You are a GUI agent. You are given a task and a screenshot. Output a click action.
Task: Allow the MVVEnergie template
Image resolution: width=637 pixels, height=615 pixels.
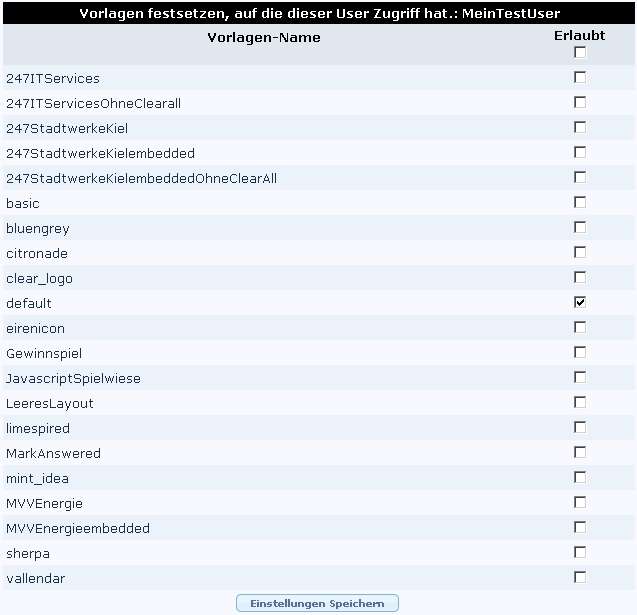tap(580, 502)
